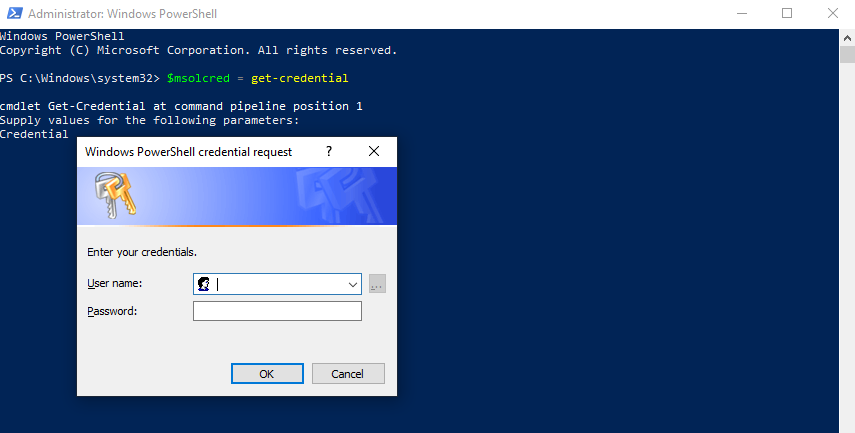Focus the Password input field
Viewport: 855px width, 433px height.
pyautogui.click(x=277, y=311)
